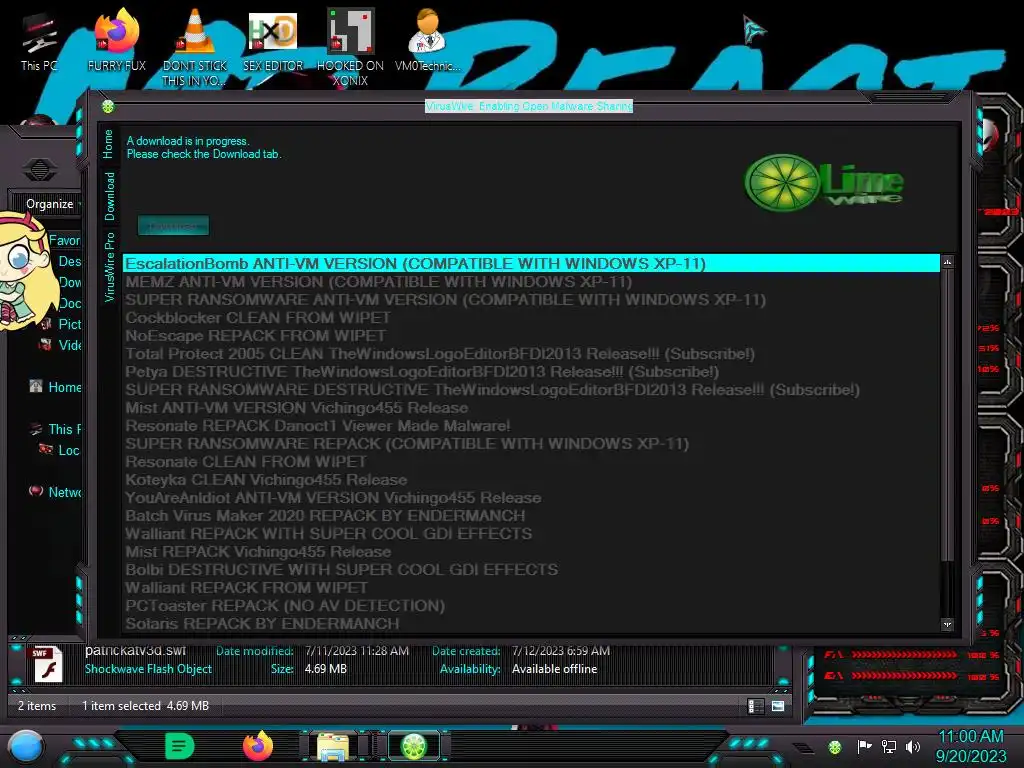The image size is (1024, 768).
Task: Open Action Center flag tray icon
Action: click(864, 746)
